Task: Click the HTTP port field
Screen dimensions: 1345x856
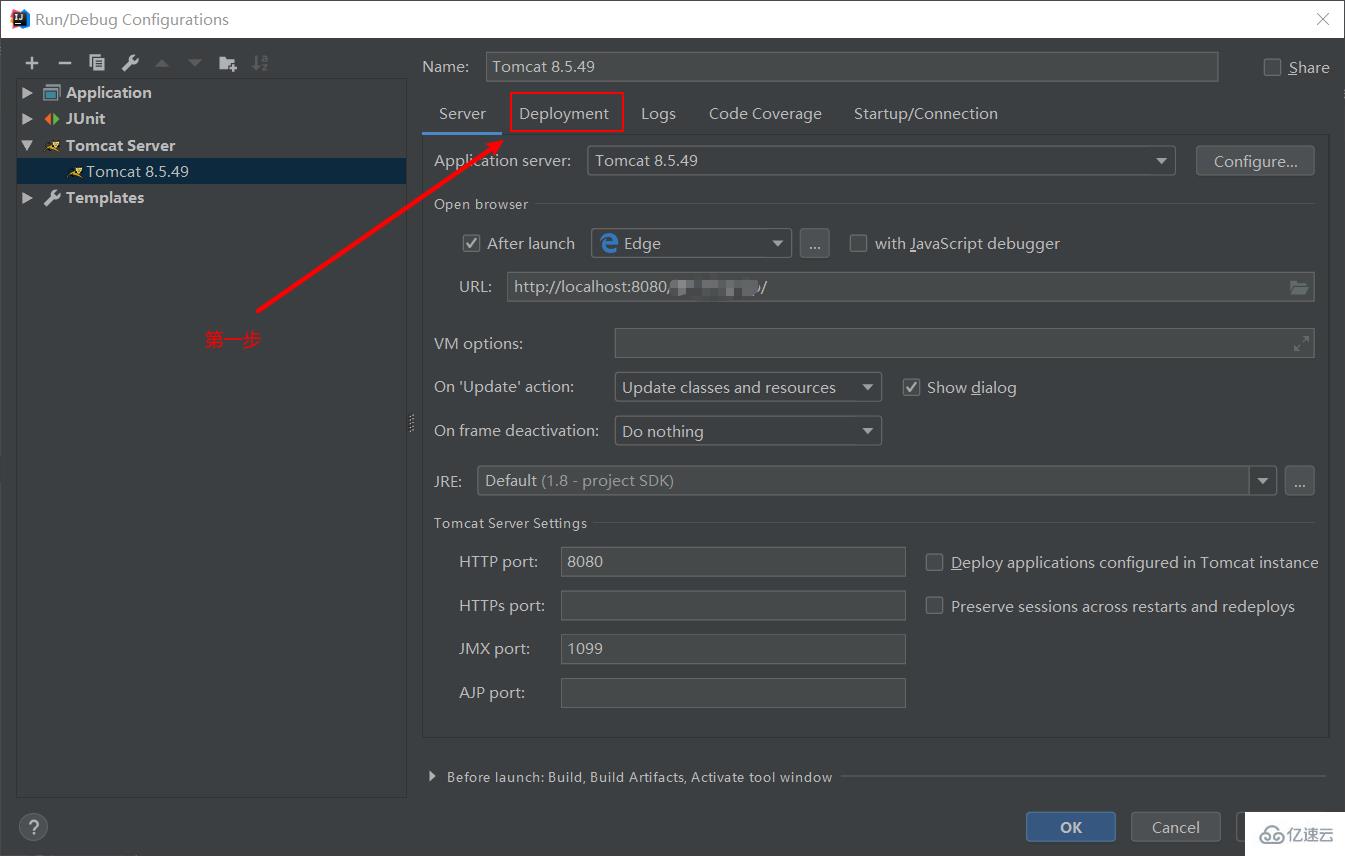Action: point(733,561)
